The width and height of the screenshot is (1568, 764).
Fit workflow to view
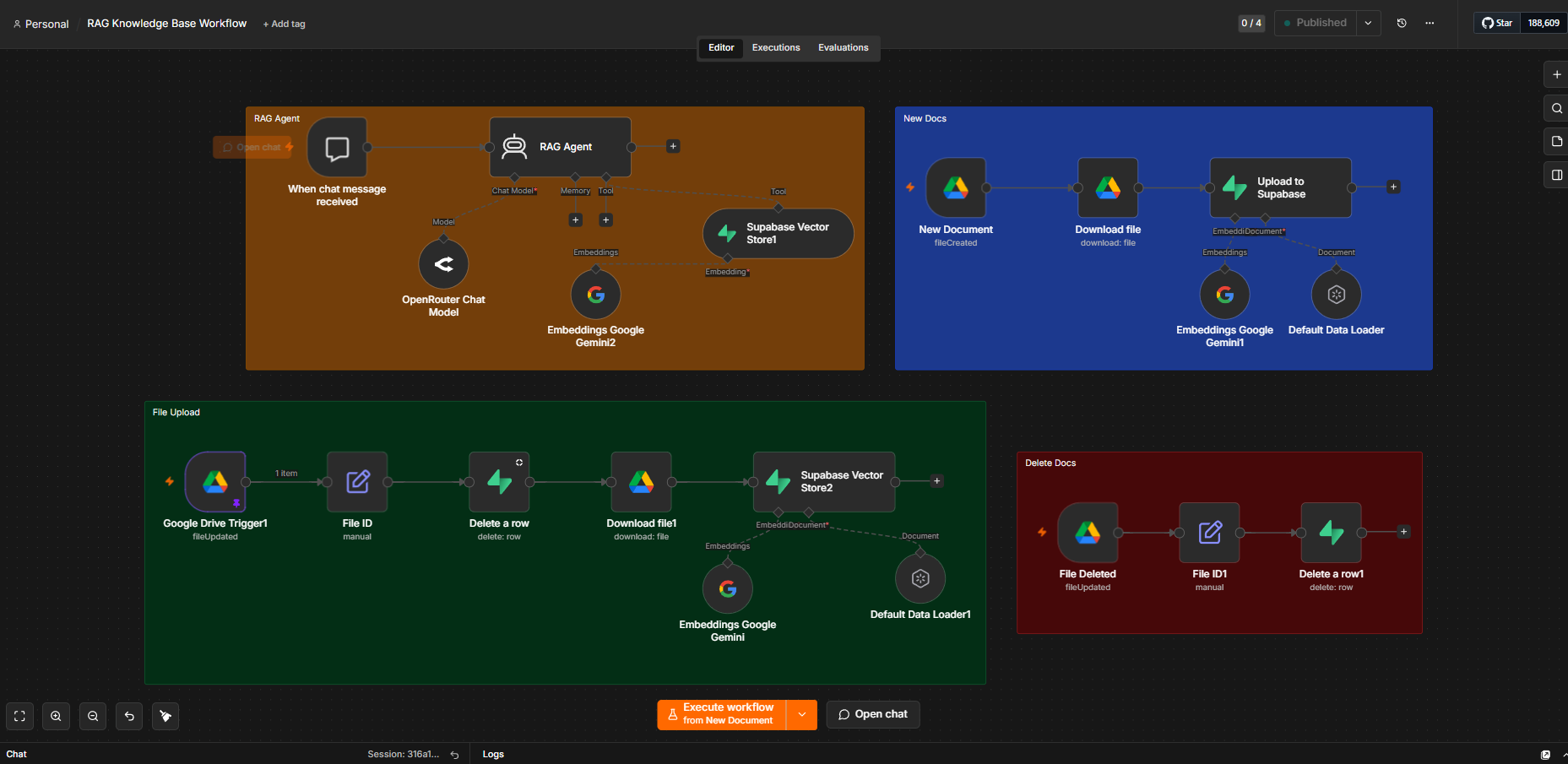coord(19,716)
